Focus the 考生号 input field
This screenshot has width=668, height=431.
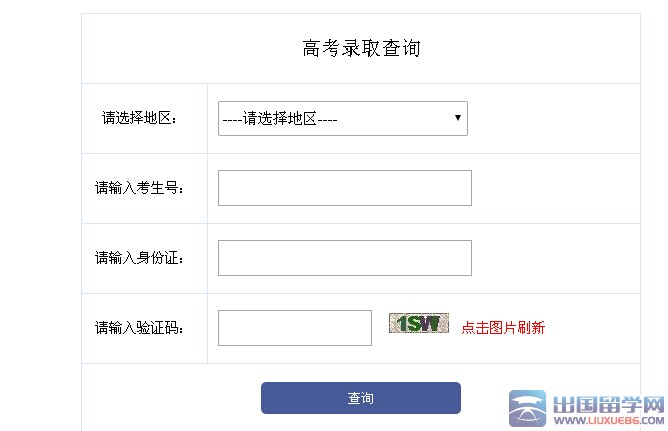pos(344,188)
